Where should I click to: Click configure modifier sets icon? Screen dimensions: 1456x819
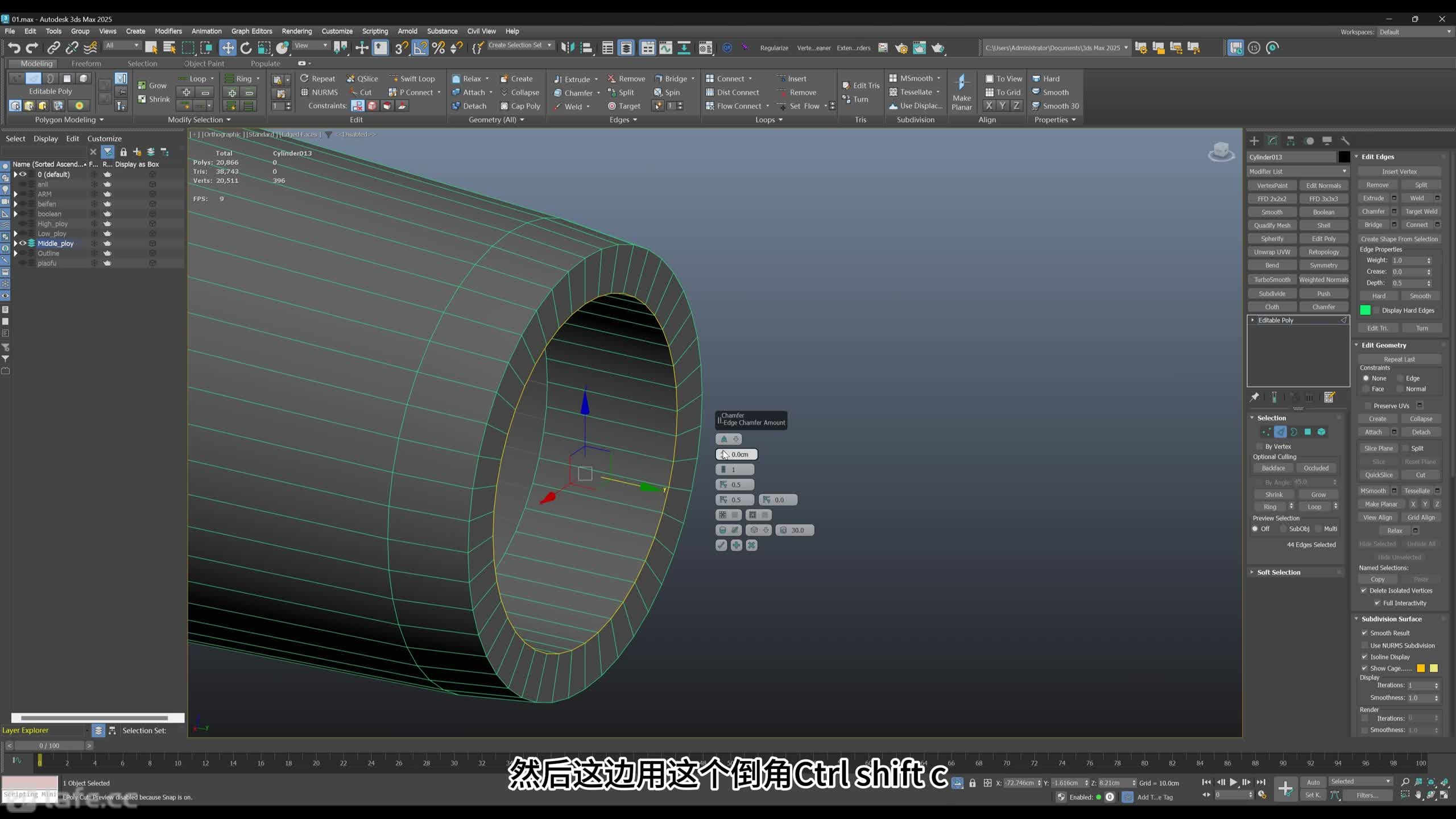(x=1329, y=398)
